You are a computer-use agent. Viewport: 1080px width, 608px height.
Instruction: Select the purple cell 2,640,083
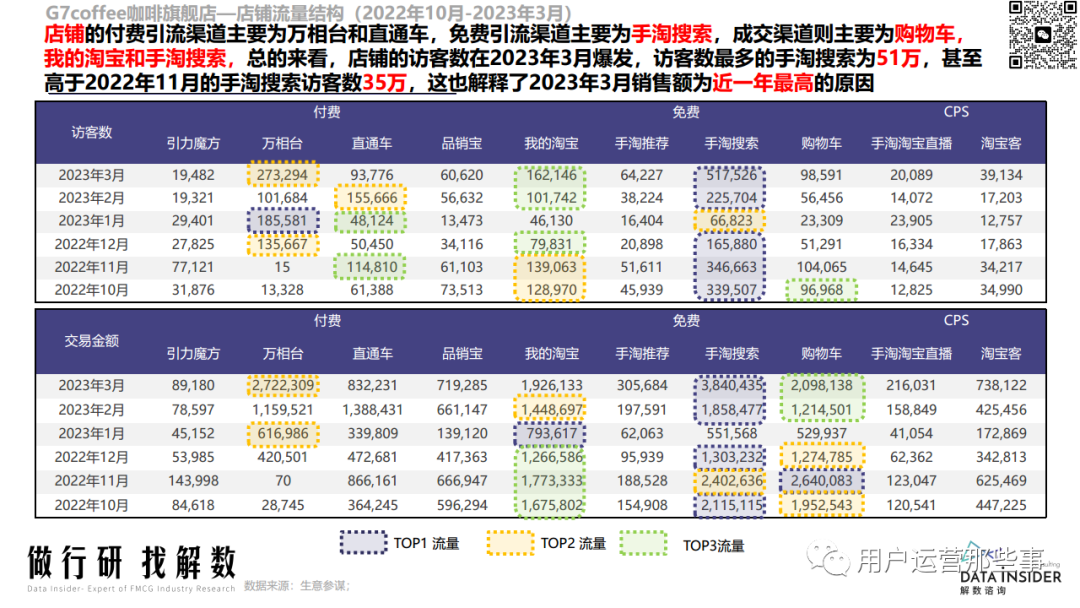point(821,481)
